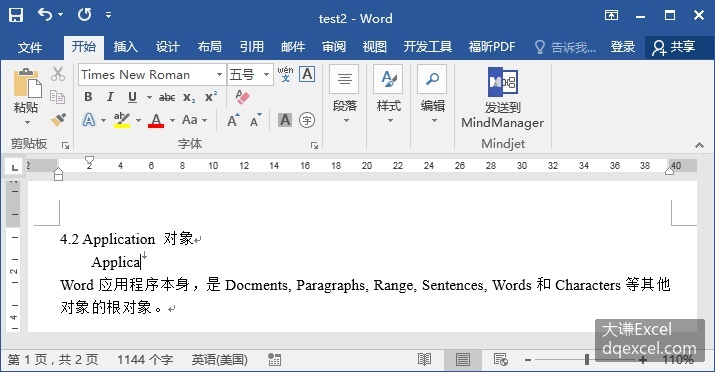Switch to Web Layout view

[501, 360]
